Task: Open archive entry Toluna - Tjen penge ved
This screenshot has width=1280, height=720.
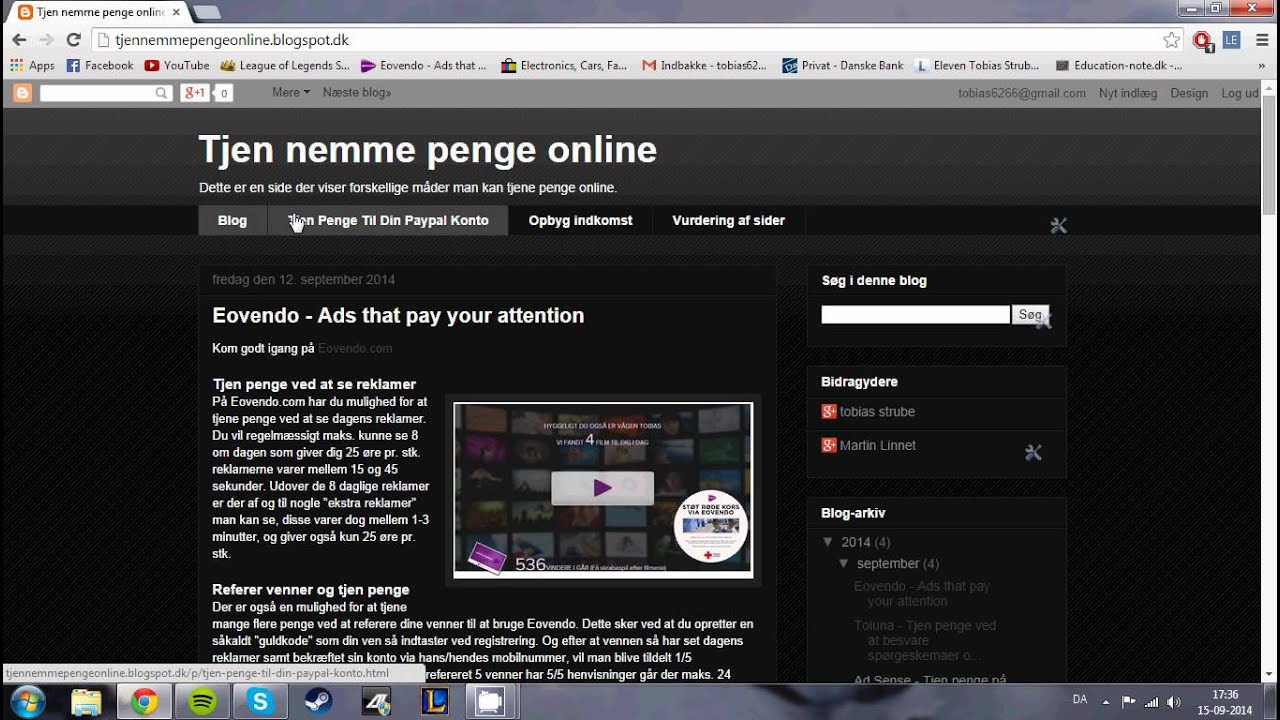Action: [925, 640]
